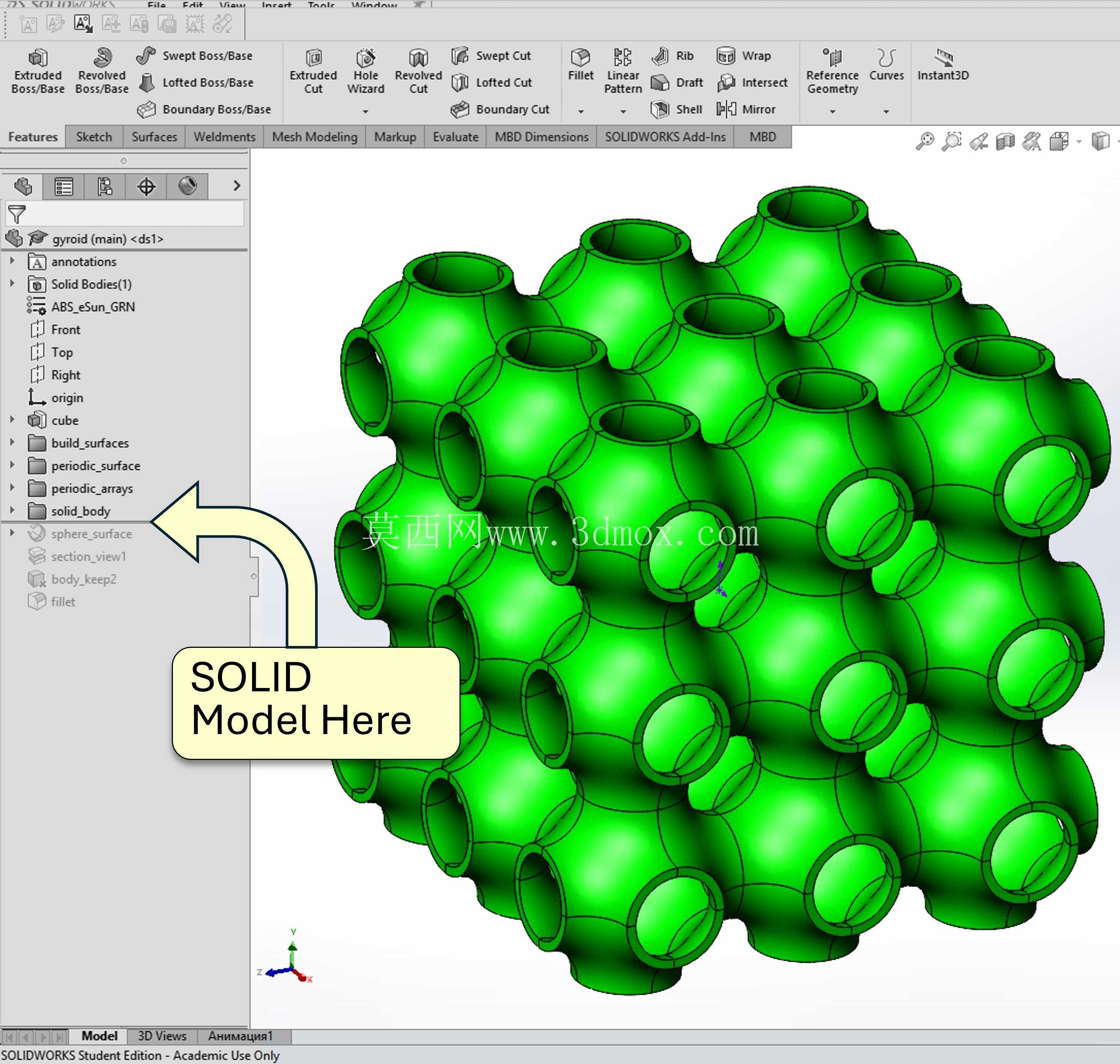Click the Wrap command
Viewport: 1120px width, 1064px height.
coord(743,55)
